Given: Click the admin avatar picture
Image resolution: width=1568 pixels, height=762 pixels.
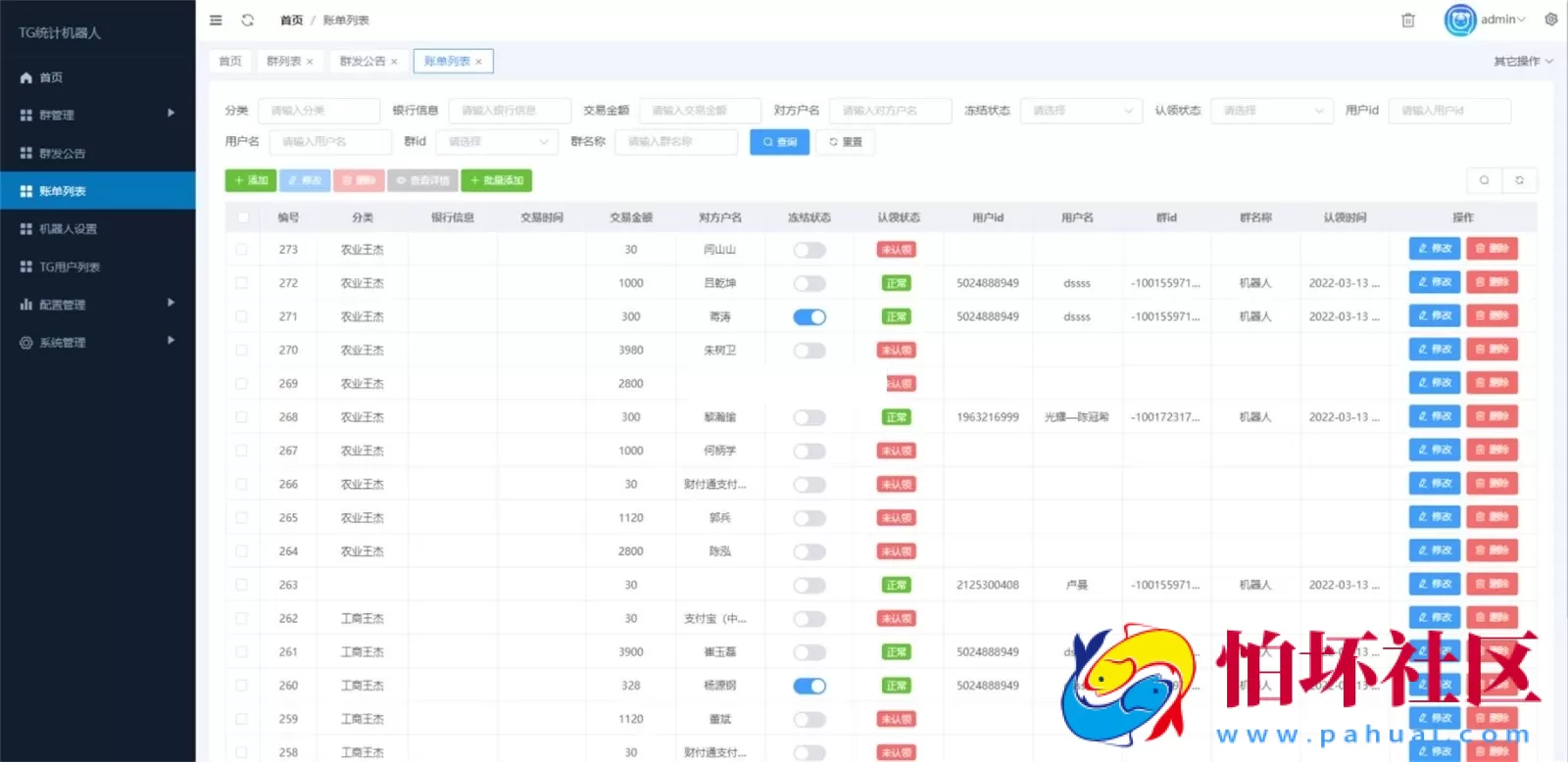Looking at the screenshot, I should (1460, 20).
